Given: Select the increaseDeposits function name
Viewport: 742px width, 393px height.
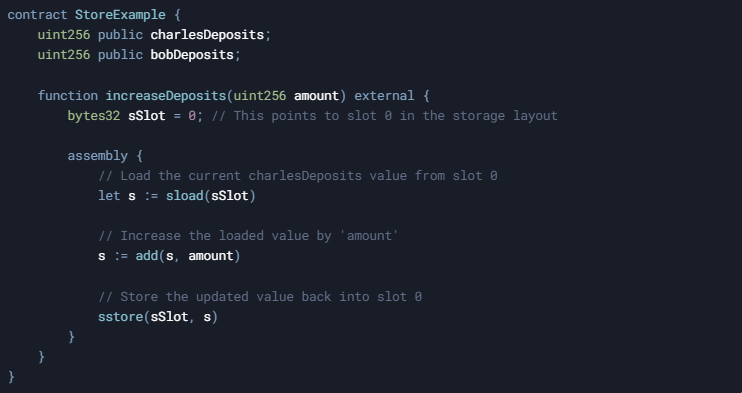Looking at the screenshot, I should click(x=166, y=96).
